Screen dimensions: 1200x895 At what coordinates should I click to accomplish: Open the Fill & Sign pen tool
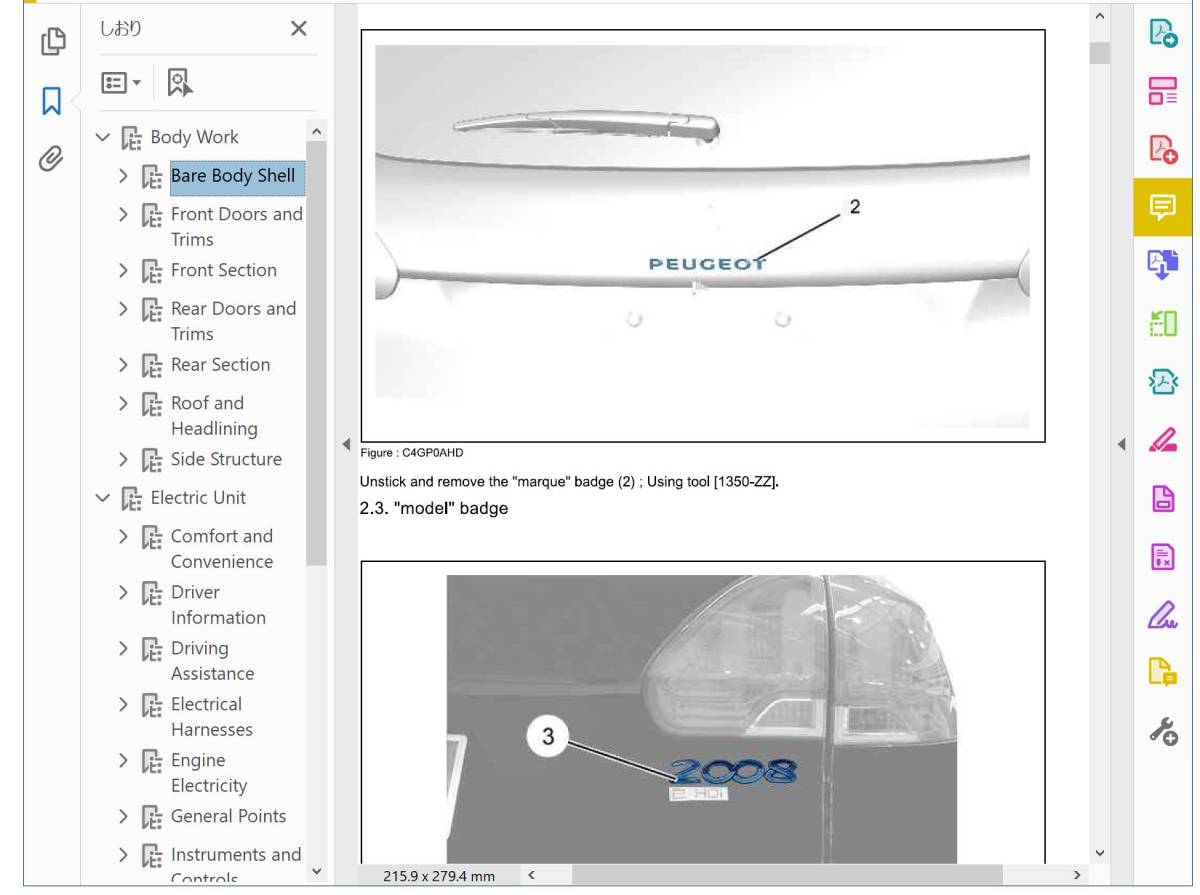[1162, 615]
